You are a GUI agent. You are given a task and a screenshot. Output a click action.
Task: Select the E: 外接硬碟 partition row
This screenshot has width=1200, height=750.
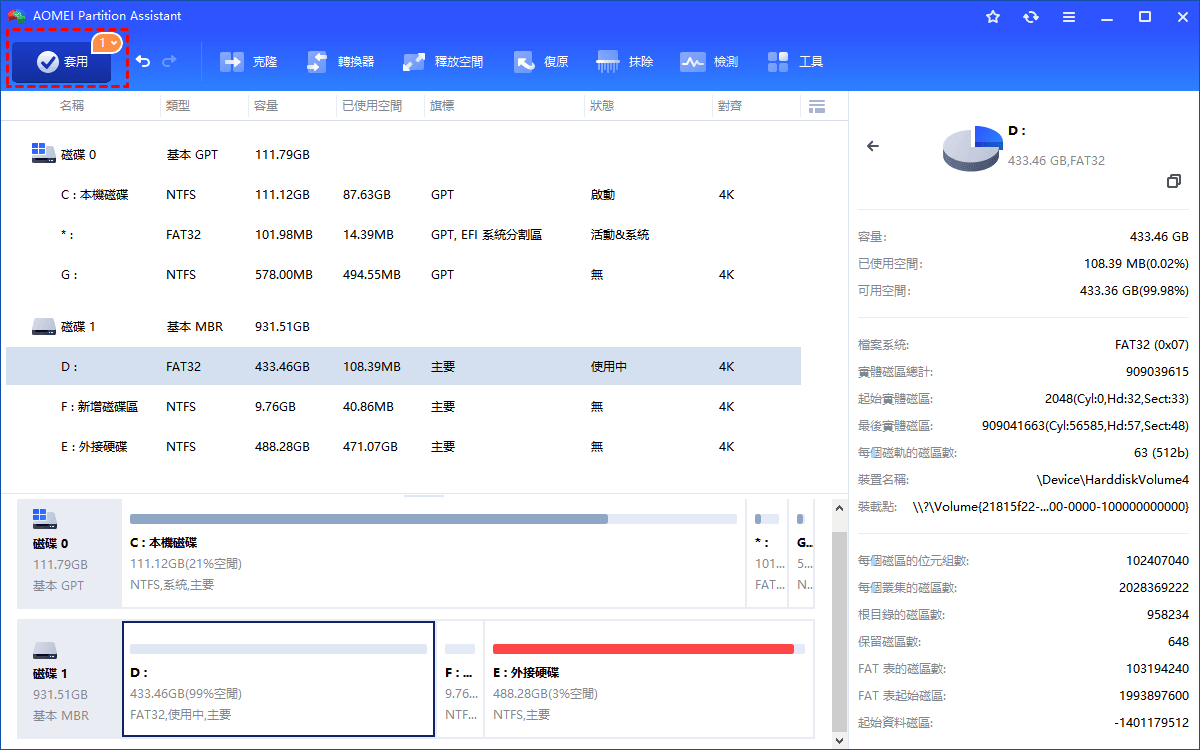click(x=404, y=447)
